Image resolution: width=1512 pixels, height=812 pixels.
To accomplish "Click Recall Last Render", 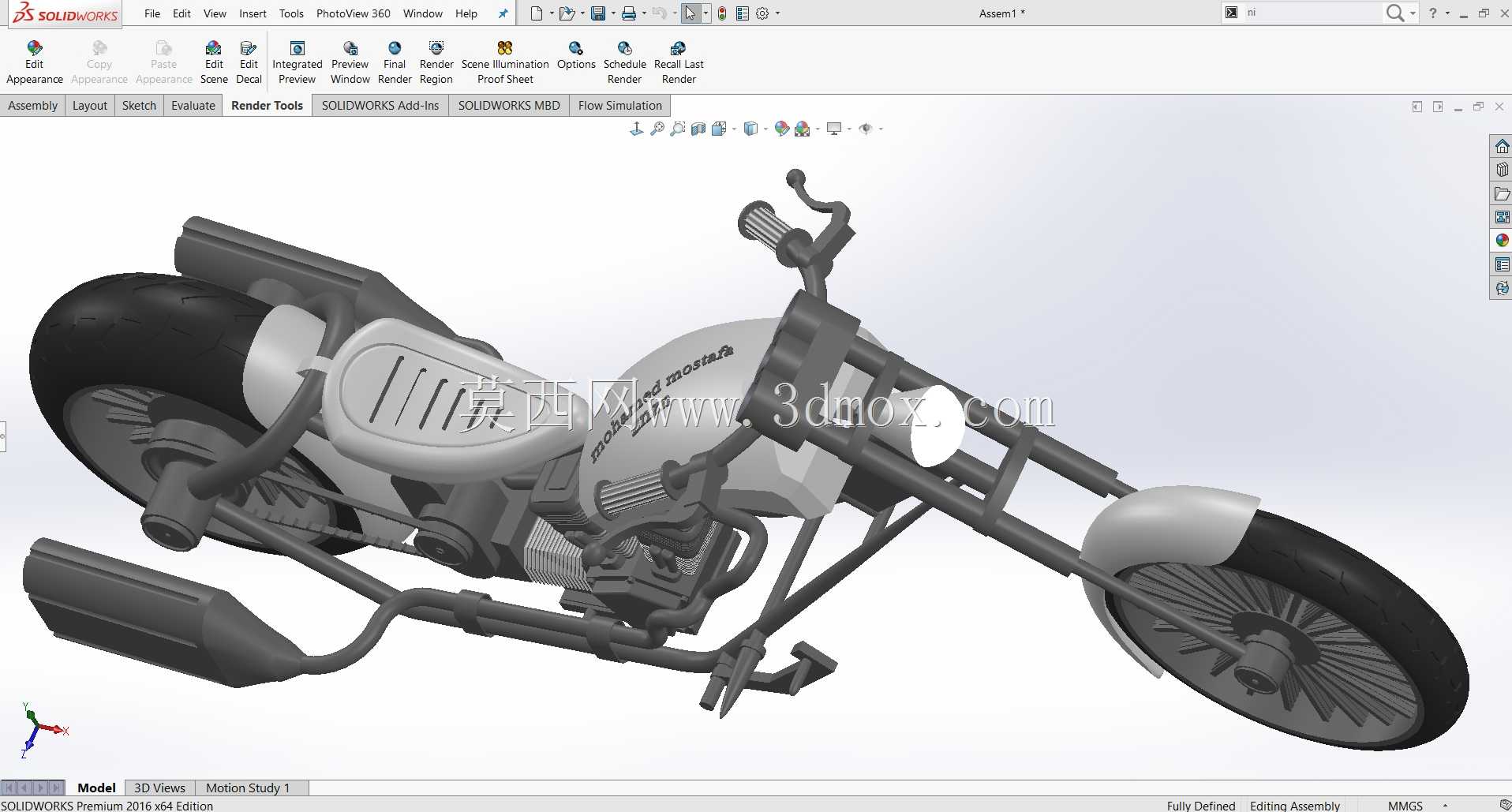I will (x=679, y=63).
